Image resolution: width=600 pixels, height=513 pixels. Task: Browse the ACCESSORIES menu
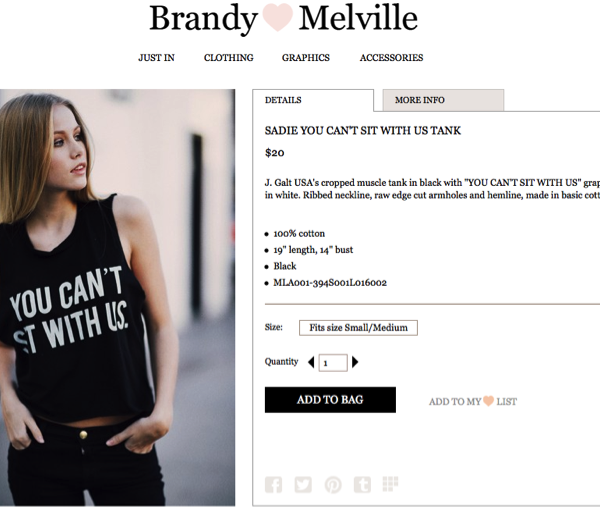391,58
